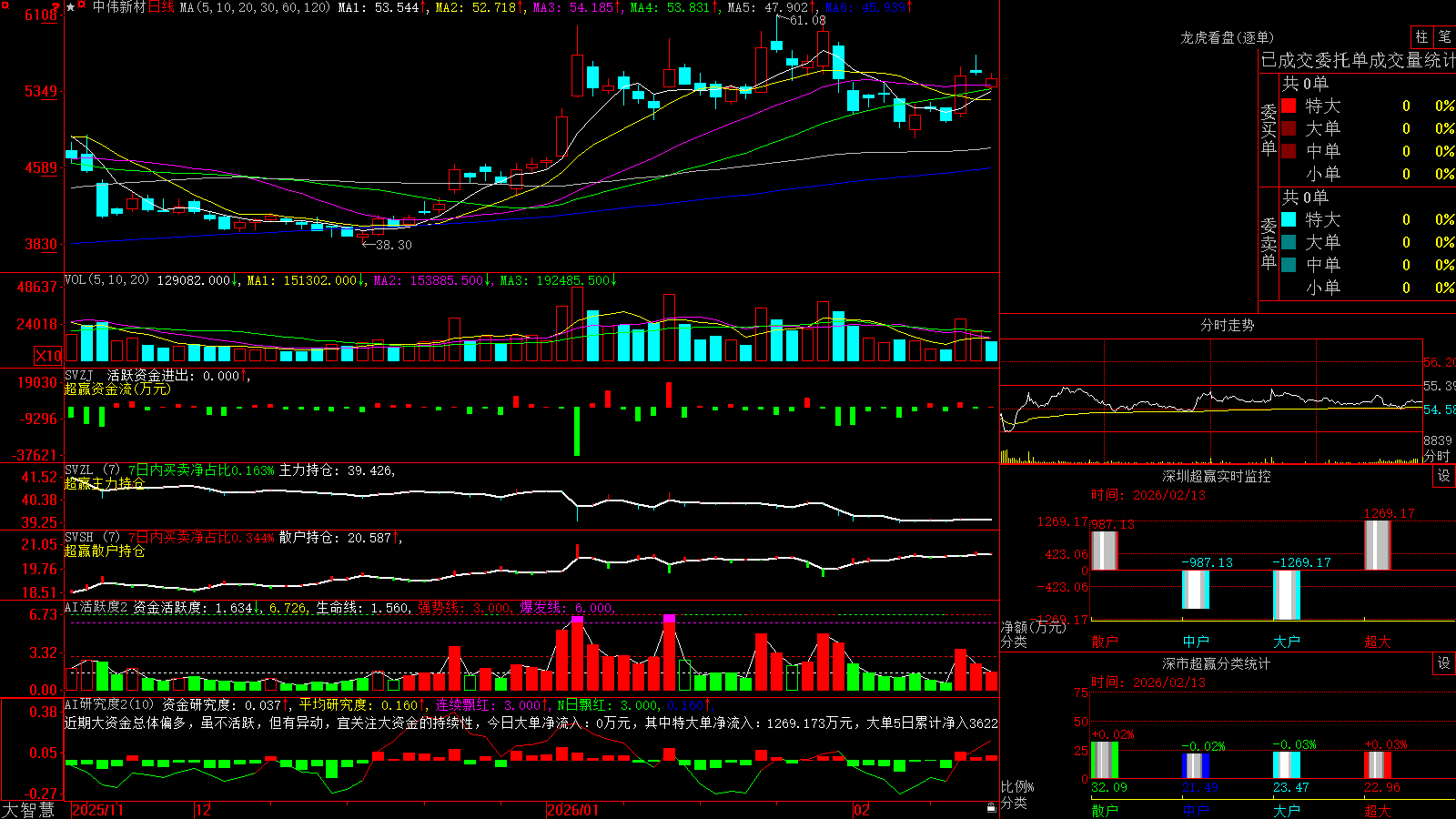Switch the 龙虎看盘 panel to 笔 view
The width and height of the screenshot is (1456, 819).
pyautogui.click(x=1444, y=36)
